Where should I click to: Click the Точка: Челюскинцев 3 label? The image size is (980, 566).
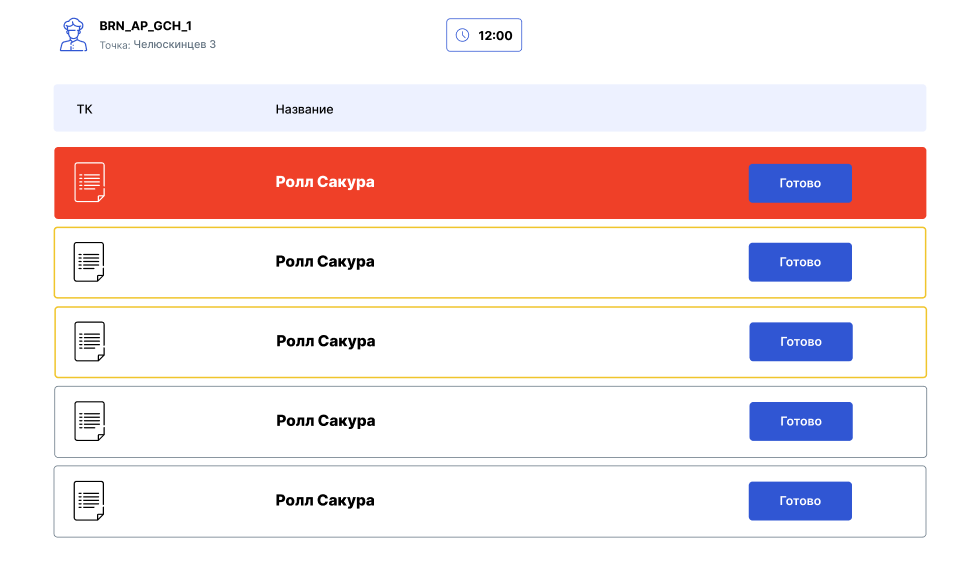pyautogui.click(x=157, y=45)
